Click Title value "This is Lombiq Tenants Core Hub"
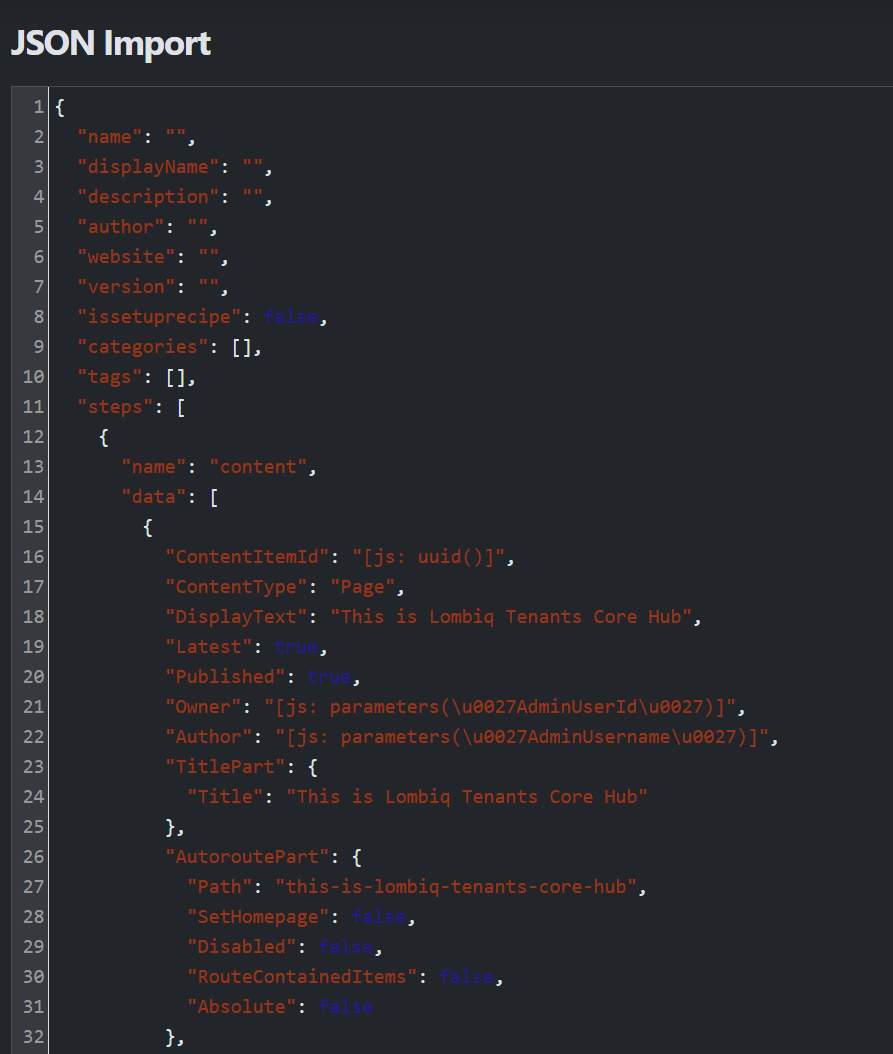 coord(467,797)
